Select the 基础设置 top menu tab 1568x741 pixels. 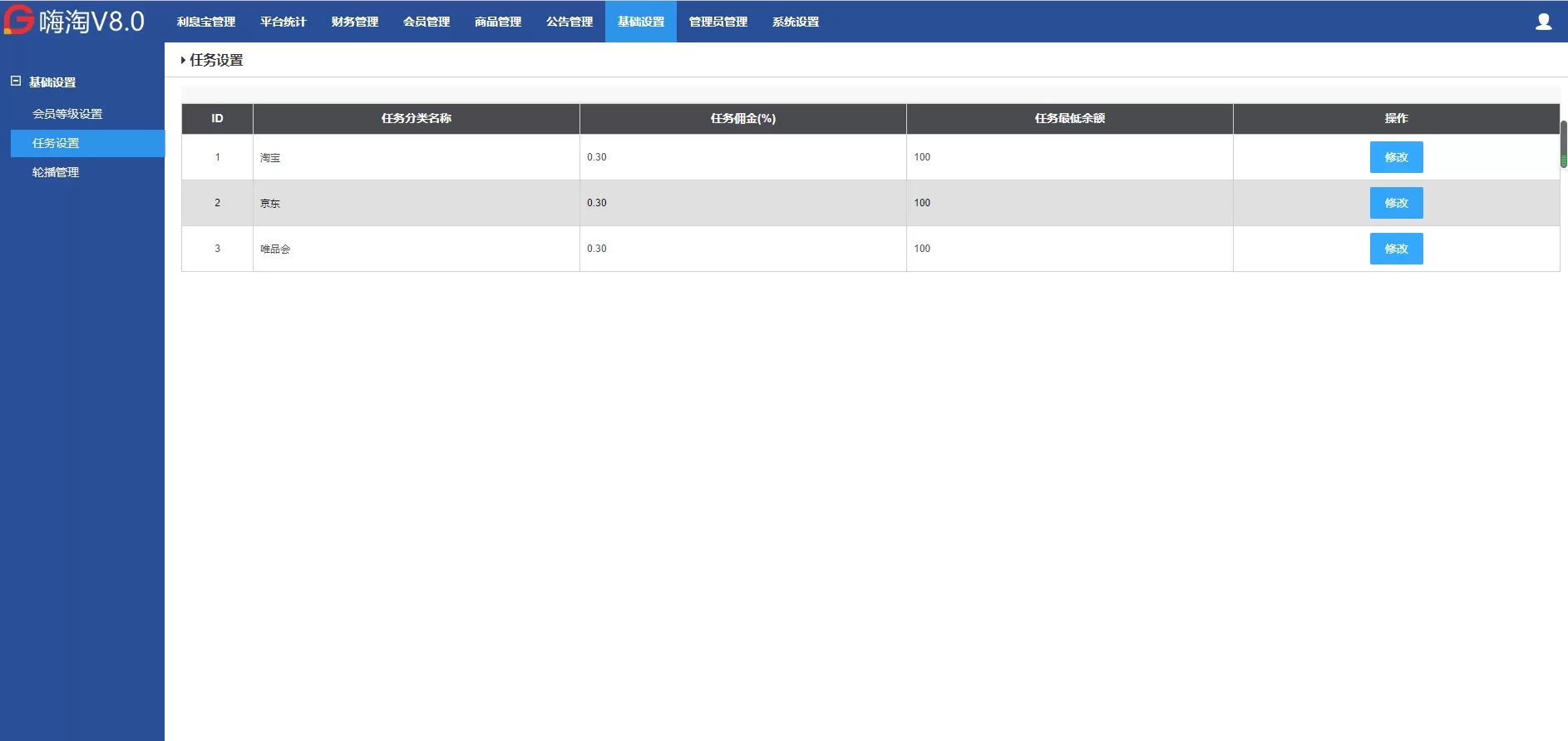pos(641,22)
